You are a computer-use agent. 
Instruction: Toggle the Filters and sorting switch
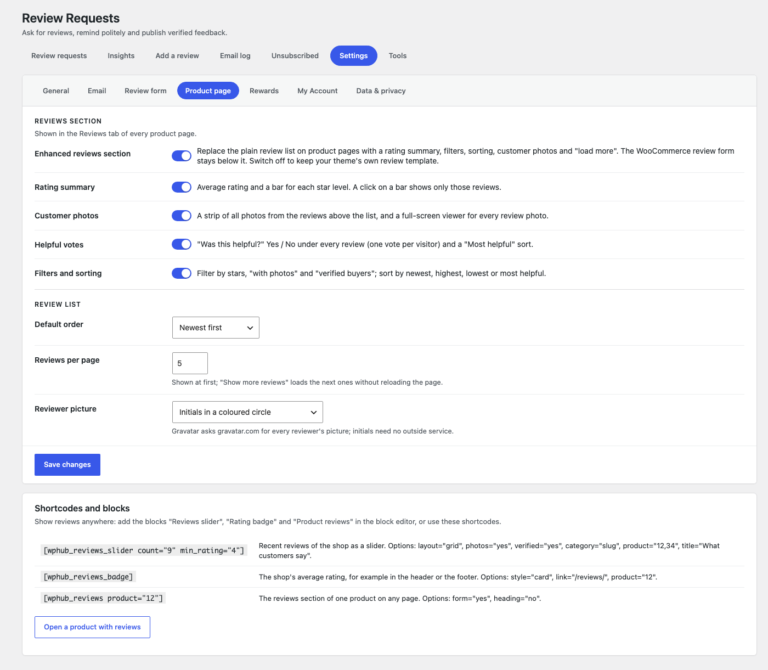click(181, 273)
